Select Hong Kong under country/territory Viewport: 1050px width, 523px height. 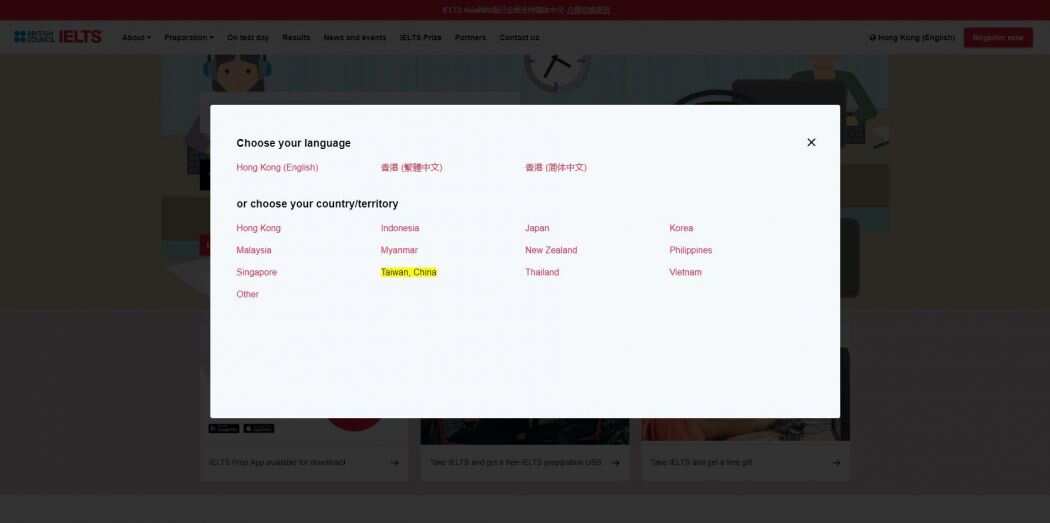pyautogui.click(x=258, y=228)
